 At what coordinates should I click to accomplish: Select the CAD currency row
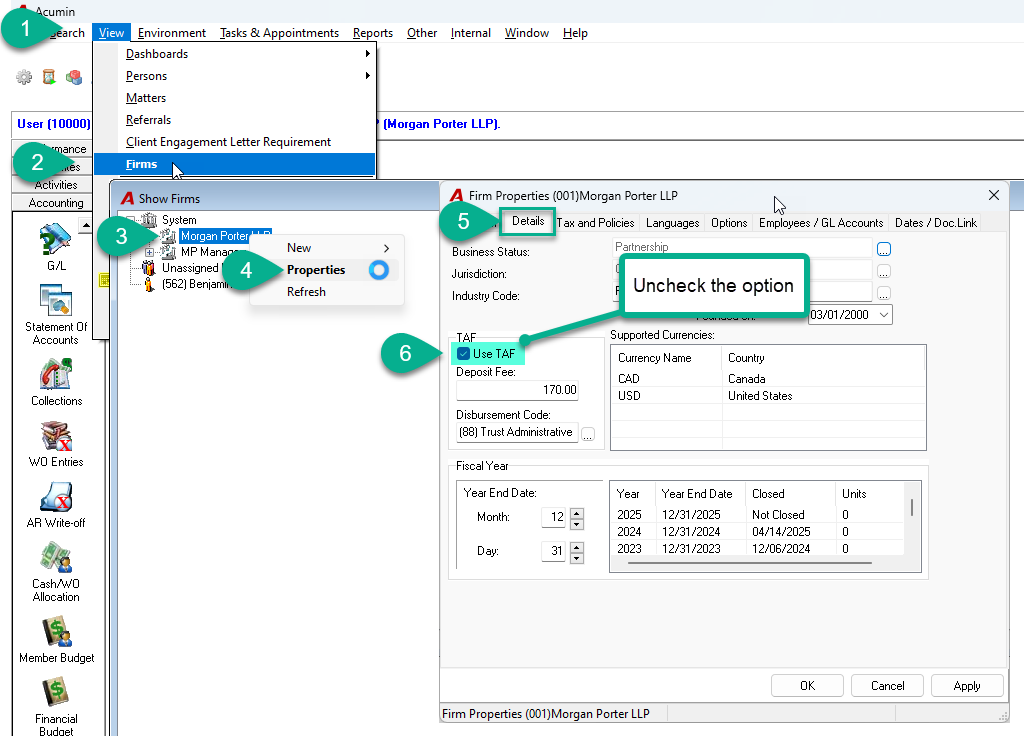(768, 379)
